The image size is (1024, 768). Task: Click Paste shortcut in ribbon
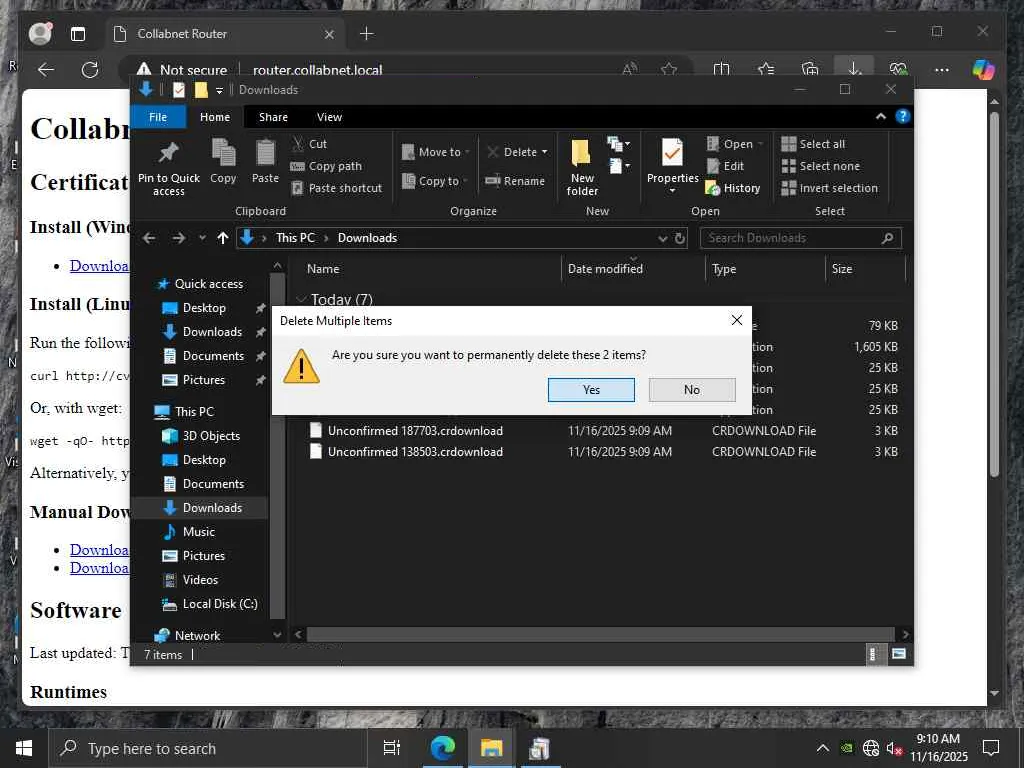pyautogui.click(x=337, y=188)
